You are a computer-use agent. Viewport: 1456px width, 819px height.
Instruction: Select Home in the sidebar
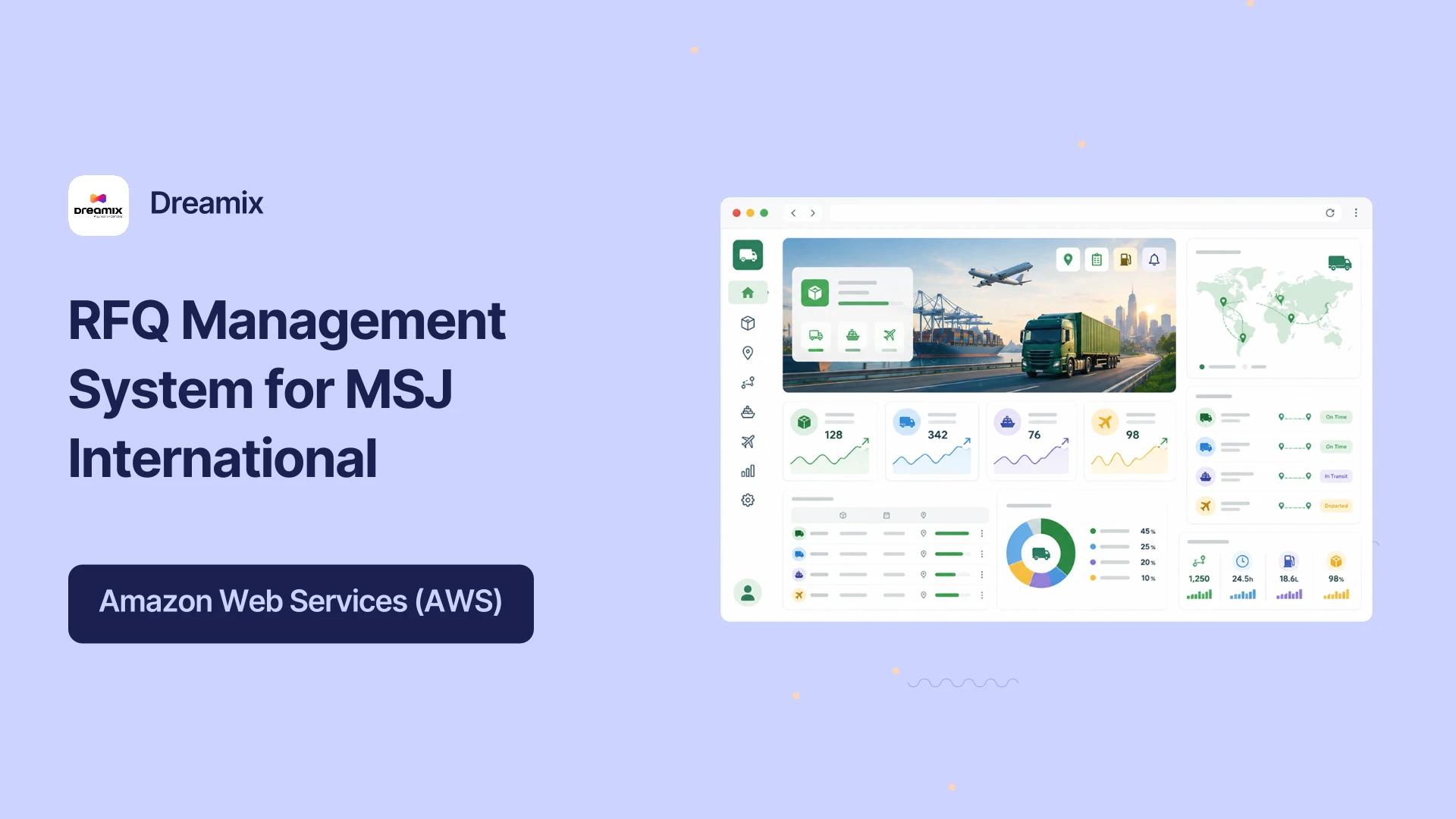tap(748, 293)
